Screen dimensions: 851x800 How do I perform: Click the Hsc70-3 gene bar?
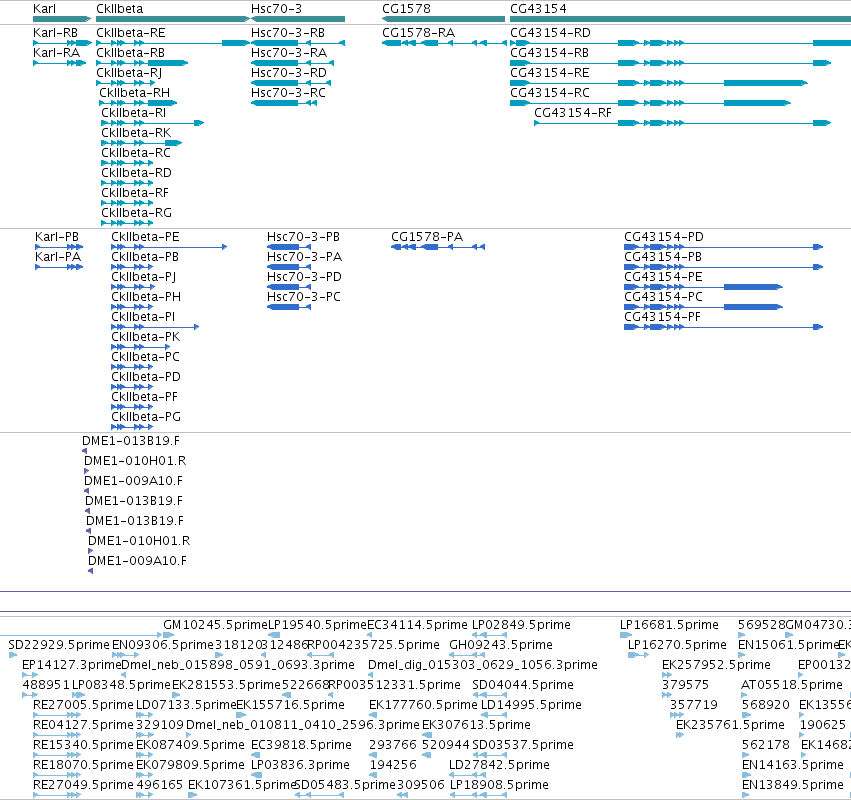click(297, 19)
